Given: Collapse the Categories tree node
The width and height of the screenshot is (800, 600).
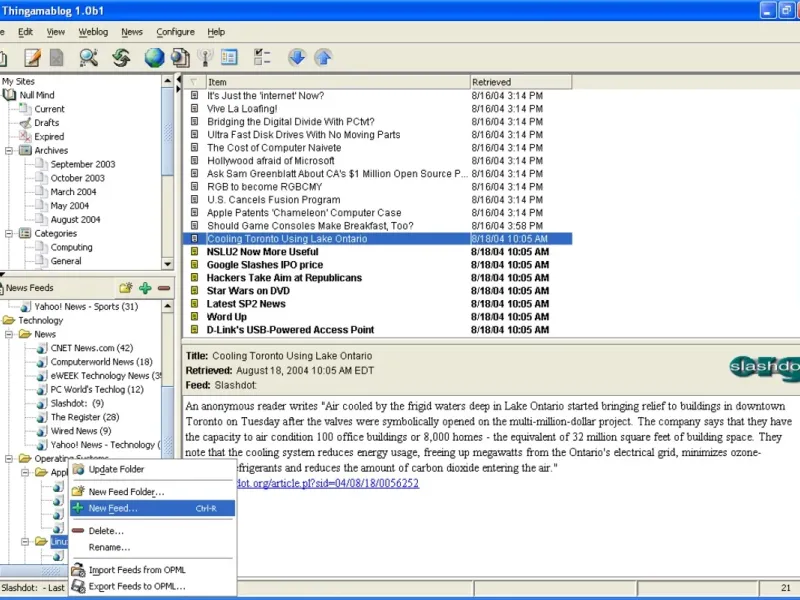Looking at the screenshot, I should click(x=9, y=234).
